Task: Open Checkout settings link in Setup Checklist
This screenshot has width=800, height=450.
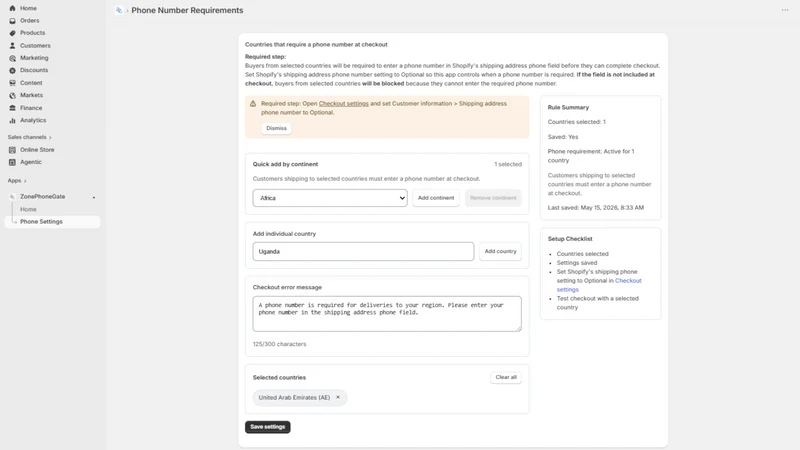Action: pyautogui.click(x=628, y=281)
